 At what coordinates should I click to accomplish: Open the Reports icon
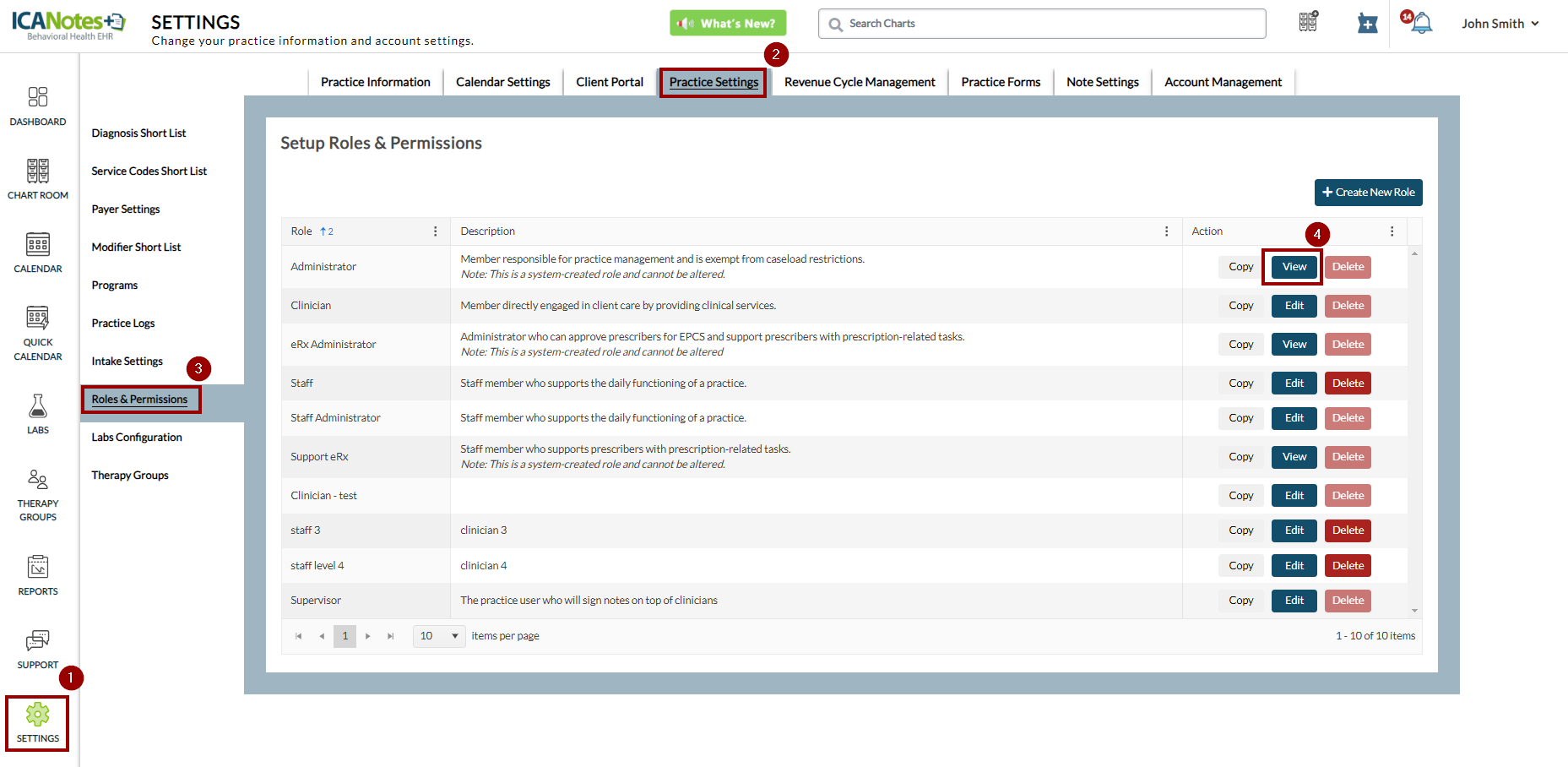pos(38,567)
